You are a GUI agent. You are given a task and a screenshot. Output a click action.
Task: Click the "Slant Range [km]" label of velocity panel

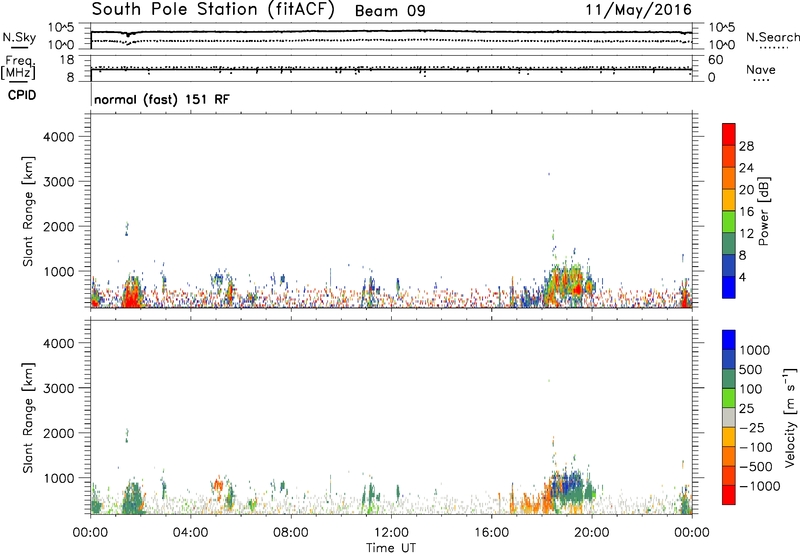pyautogui.click(x=28, y=417)
